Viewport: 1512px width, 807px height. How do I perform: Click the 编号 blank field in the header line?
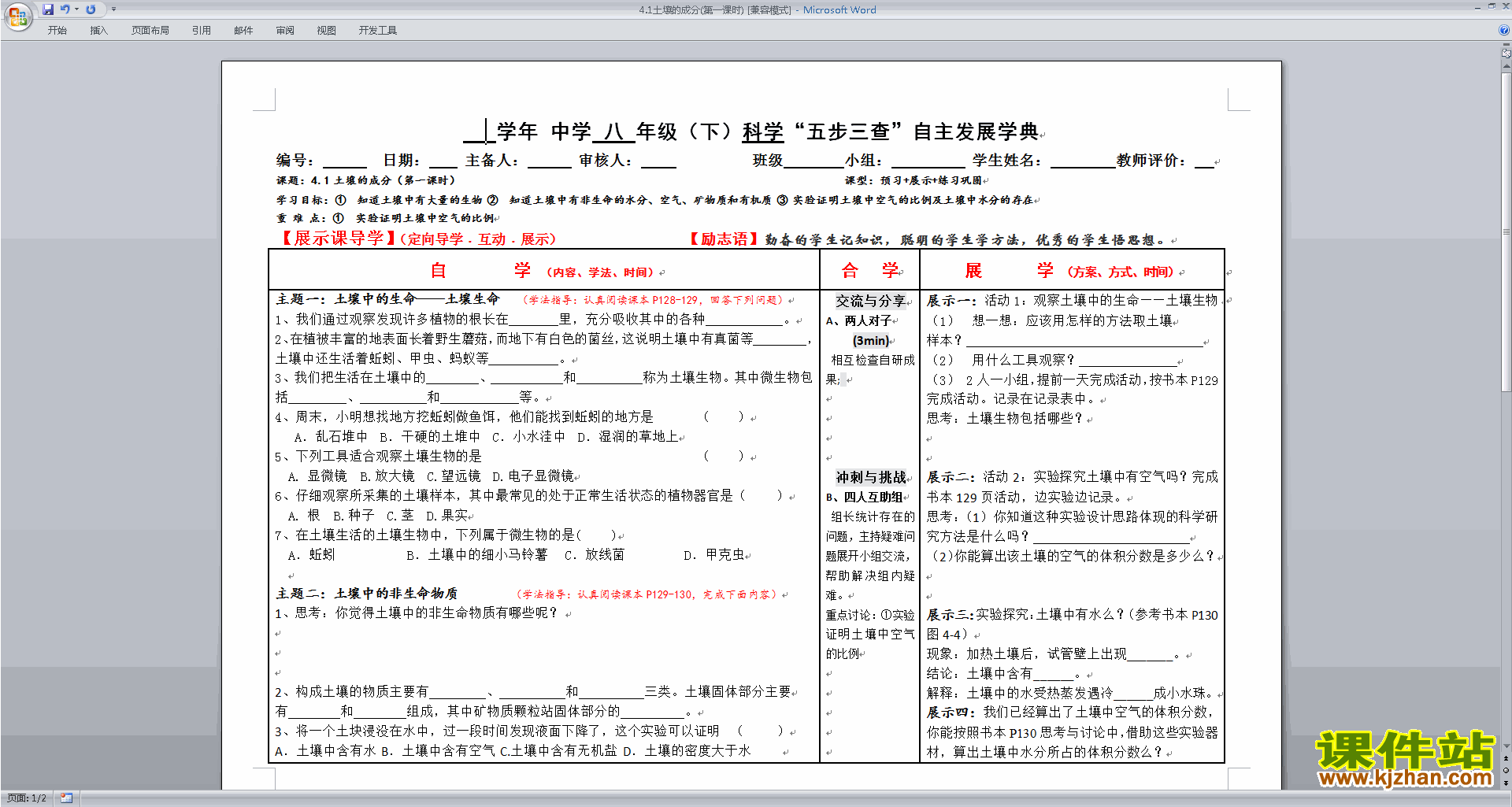pyautogui.click(x=344, y=161)
